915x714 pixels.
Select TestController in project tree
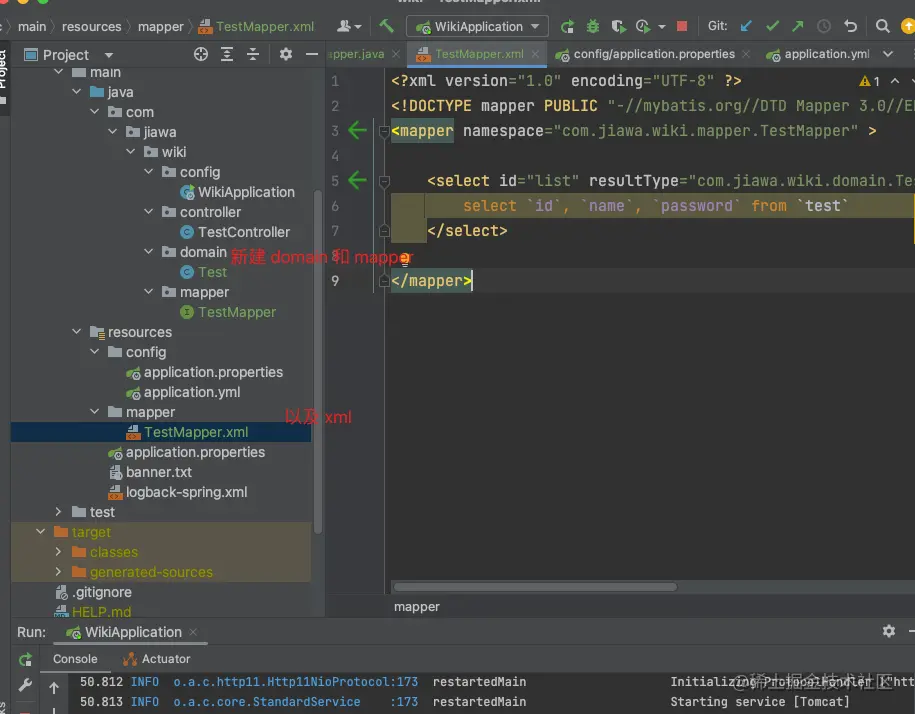pyautogui.click(x=235, y=232)
